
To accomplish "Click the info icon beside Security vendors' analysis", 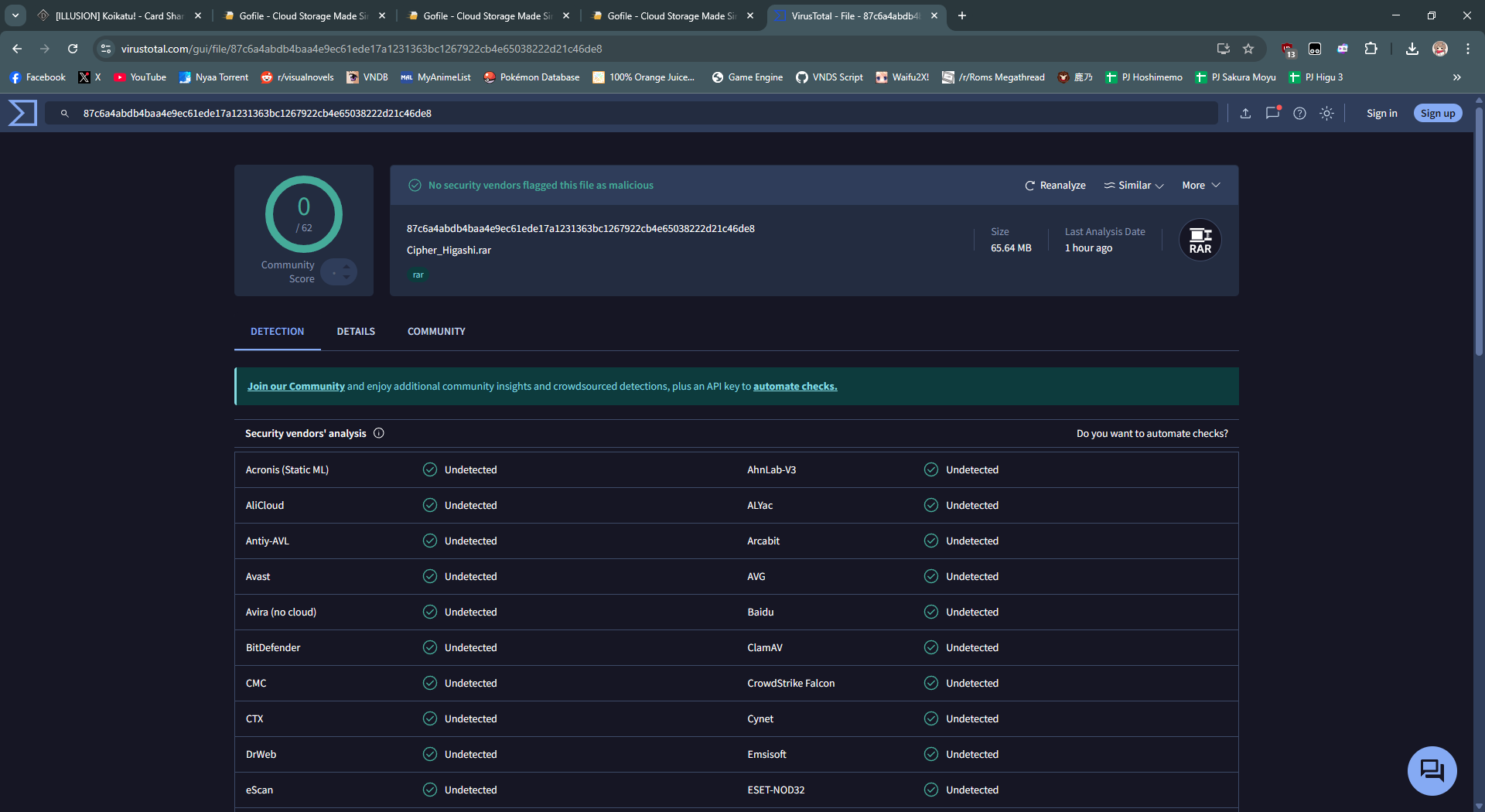I will (379, 433).
